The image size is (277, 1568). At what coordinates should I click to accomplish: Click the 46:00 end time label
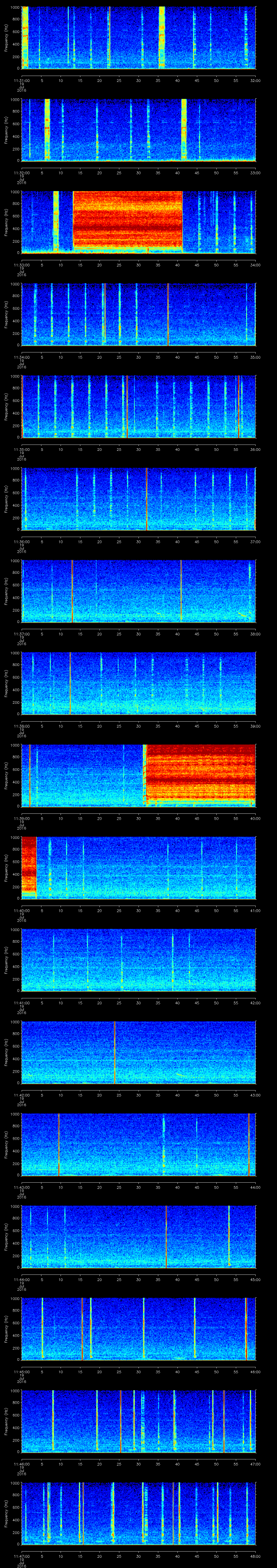coord(255,1372)
